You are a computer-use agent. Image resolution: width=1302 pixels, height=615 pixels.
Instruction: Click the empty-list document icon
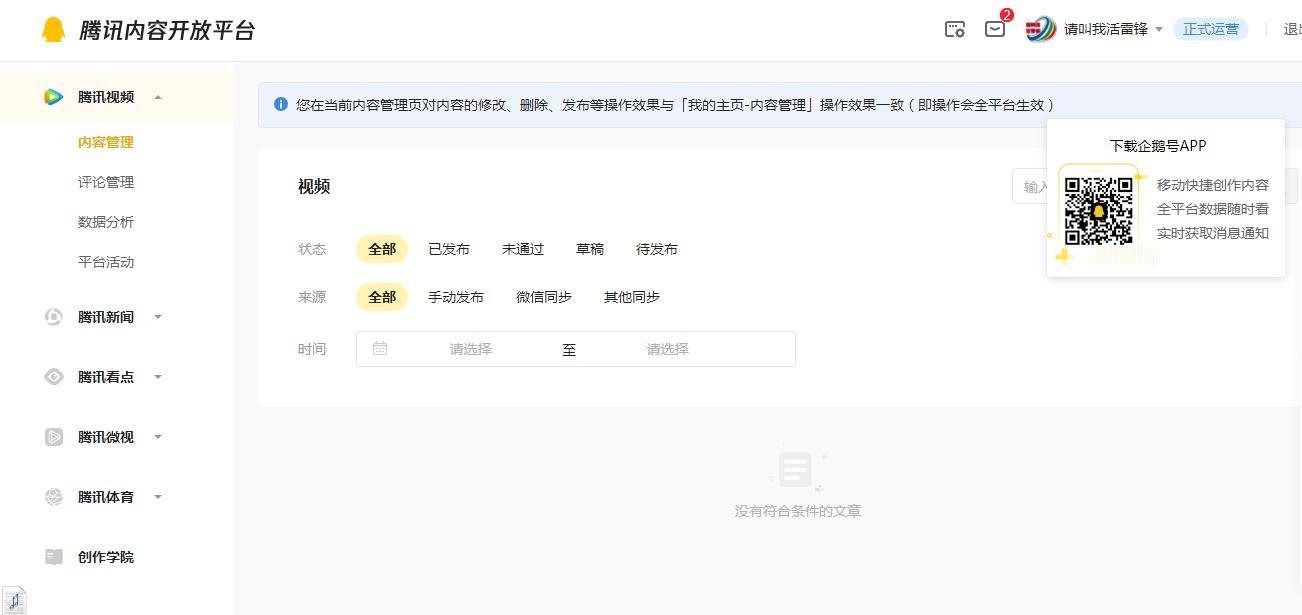(796, 468)
